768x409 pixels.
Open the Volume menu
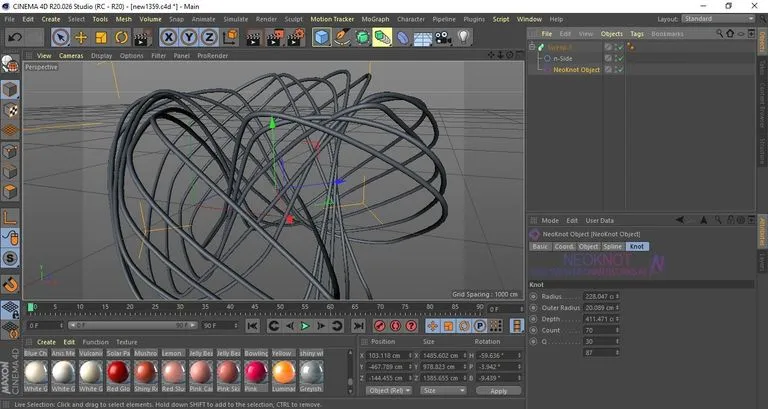[150, 19]
